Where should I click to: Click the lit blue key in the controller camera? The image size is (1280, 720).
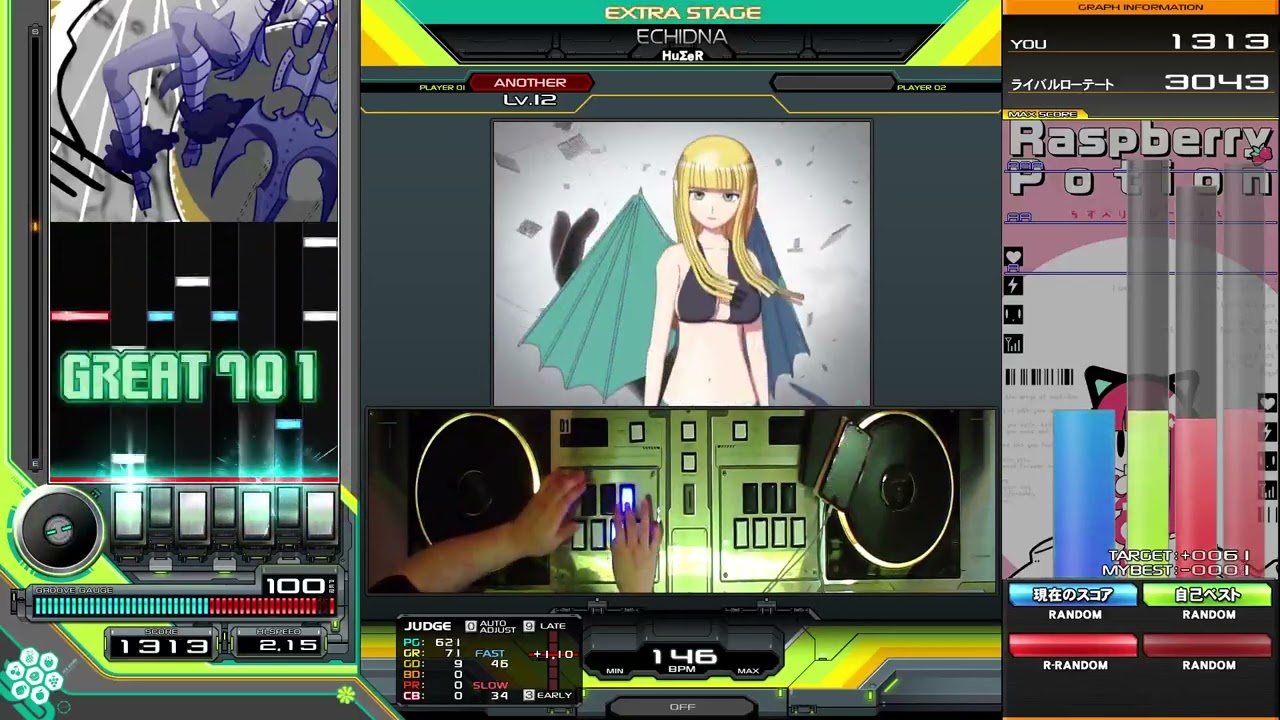[x=627, y=499]
